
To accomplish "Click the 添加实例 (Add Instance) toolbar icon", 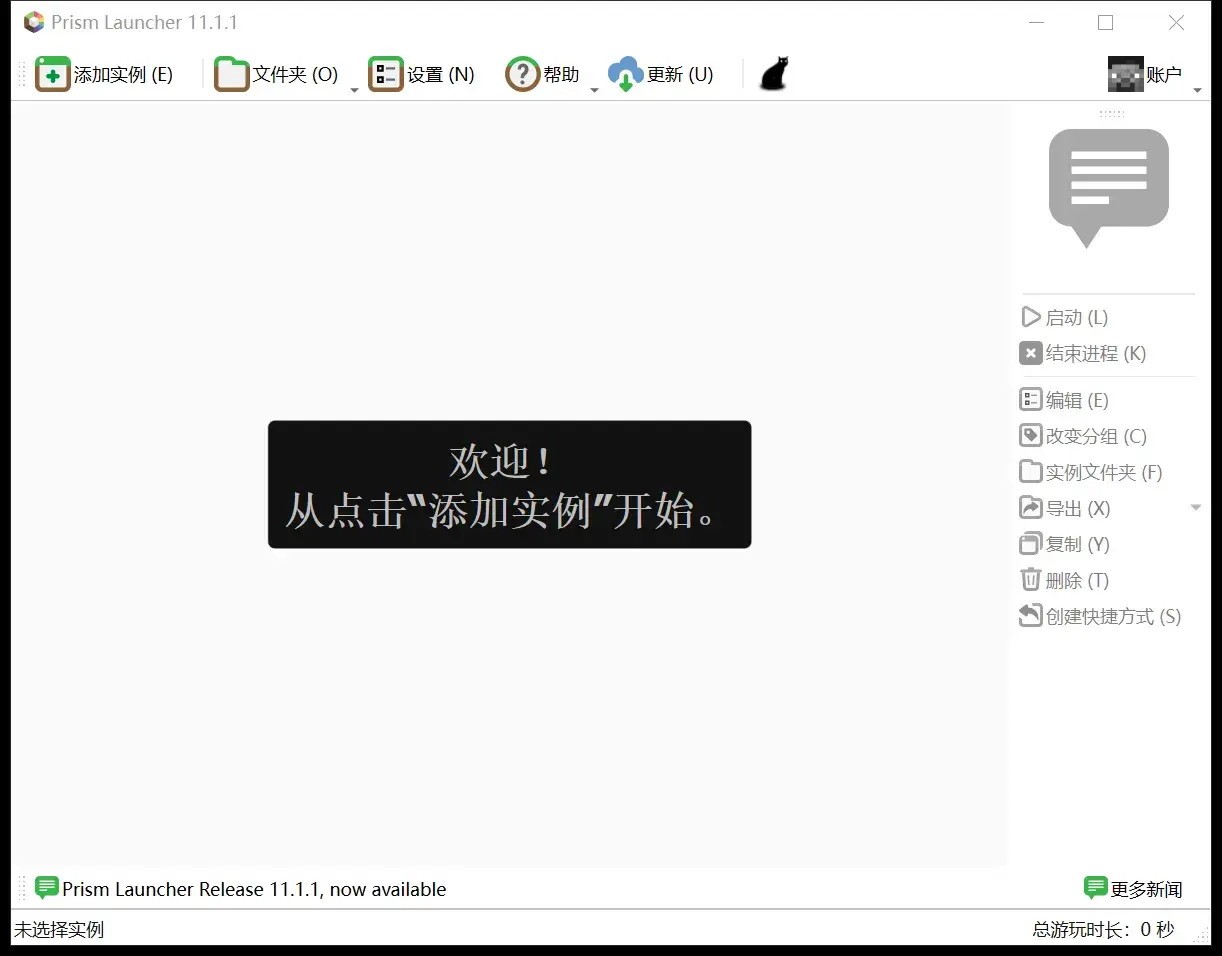I will pyautogui.click(x=52, y=75).
